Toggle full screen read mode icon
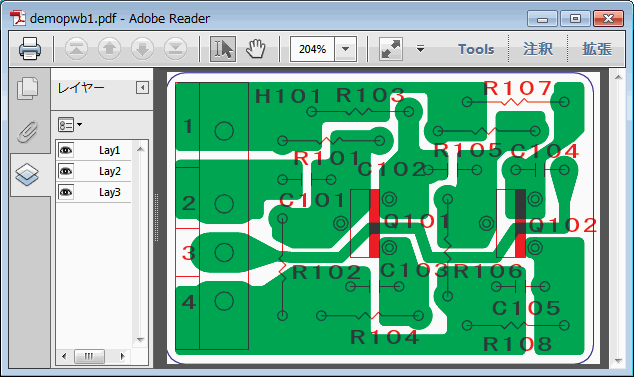The height and width of the screenshot is (377, 634). click(x=391, y=49)
